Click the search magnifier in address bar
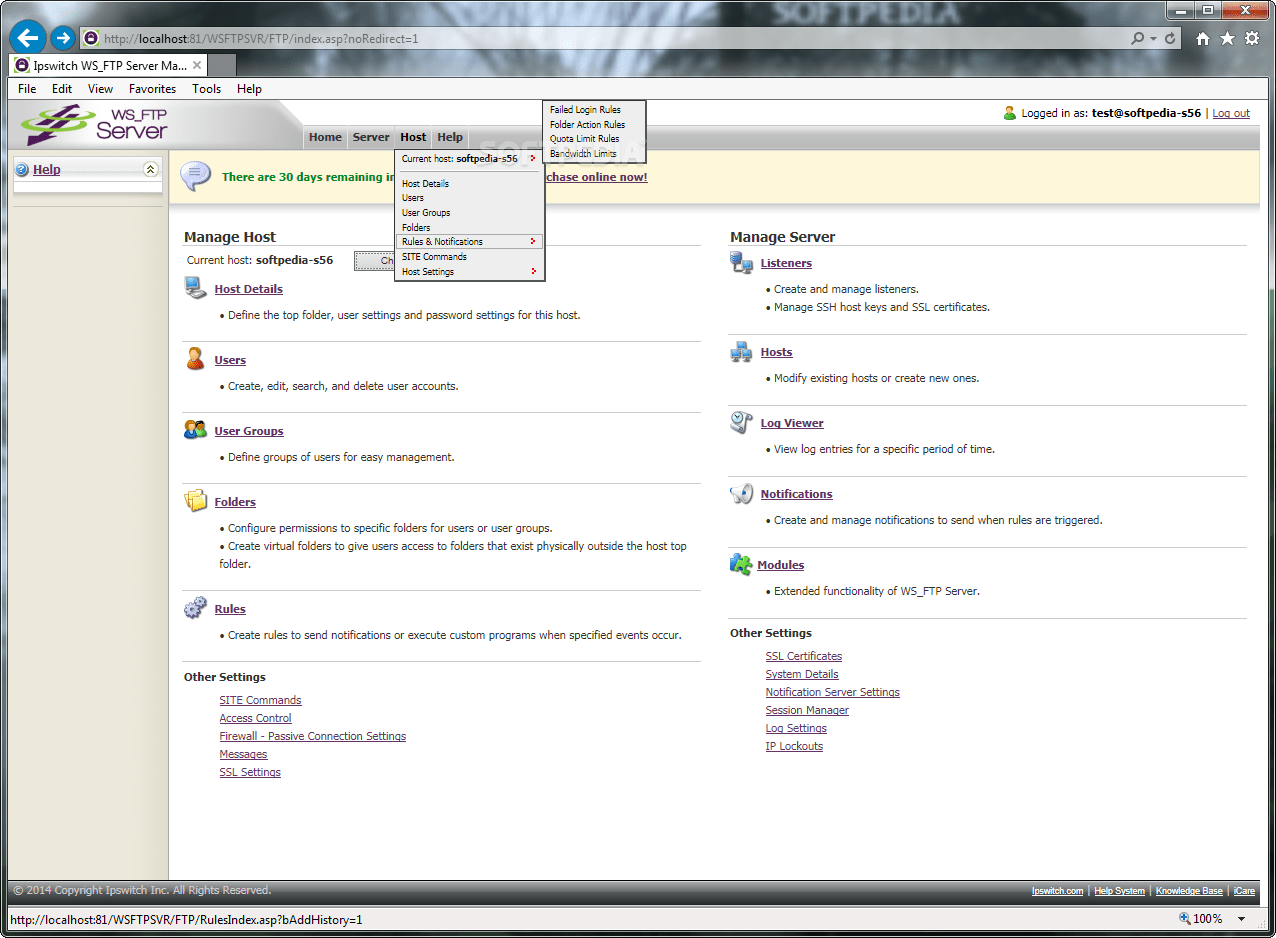The height and width of the screenshot is (938, 1276). tap(1138, 39)
